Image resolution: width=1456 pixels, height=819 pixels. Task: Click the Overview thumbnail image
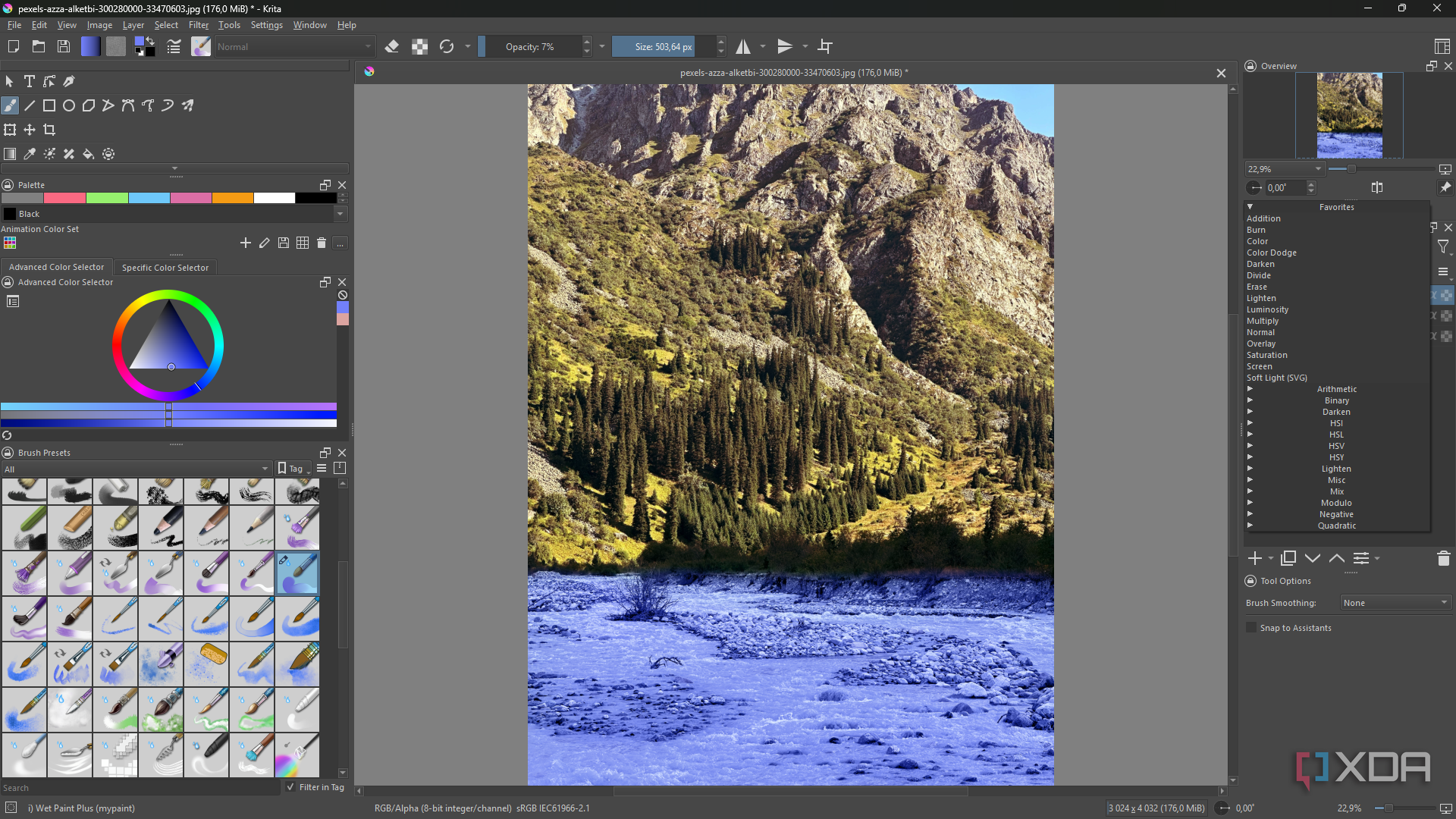click(x=1349, y=115)
